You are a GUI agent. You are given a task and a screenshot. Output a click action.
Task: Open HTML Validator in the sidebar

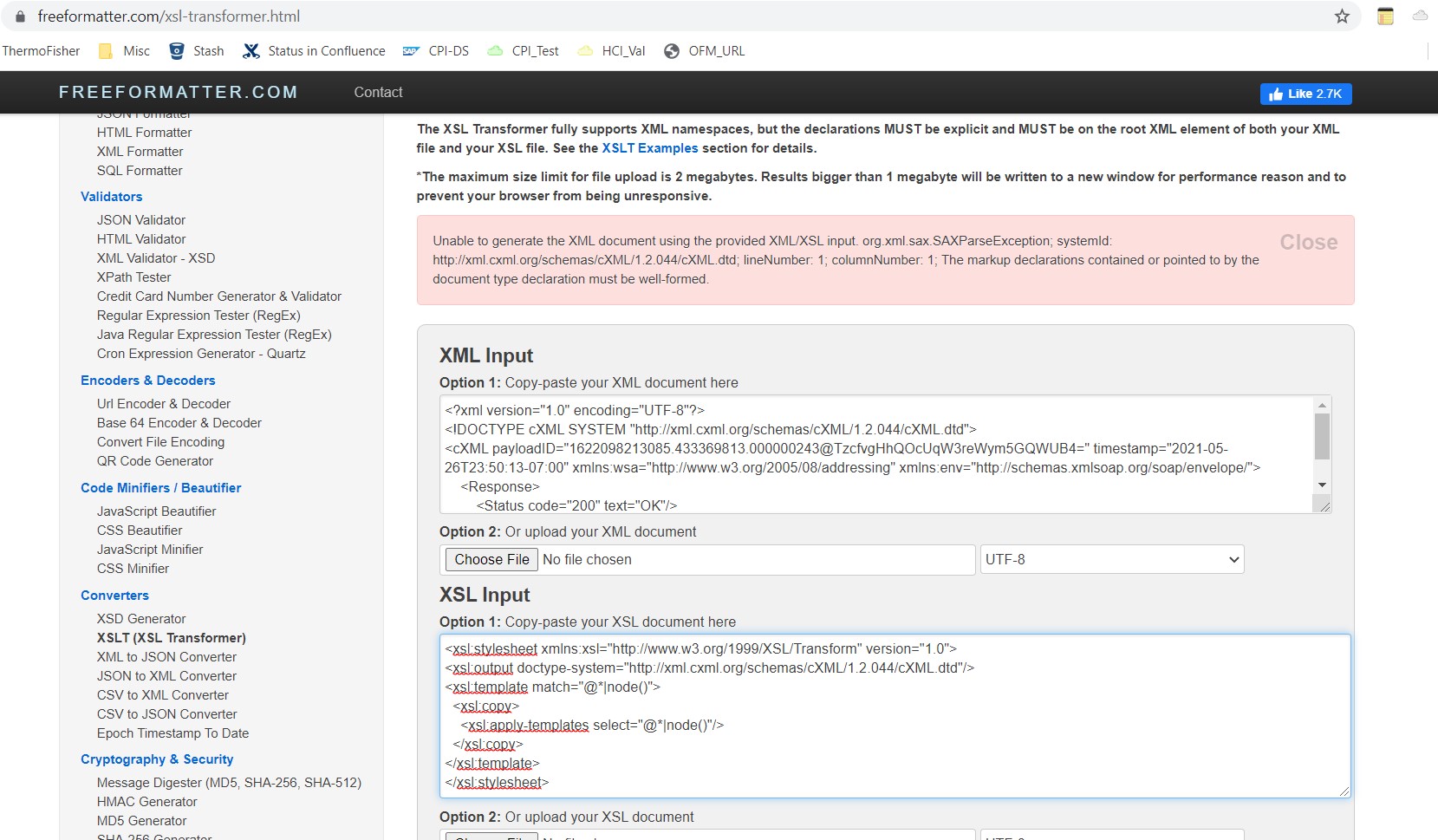coord(141,239)
